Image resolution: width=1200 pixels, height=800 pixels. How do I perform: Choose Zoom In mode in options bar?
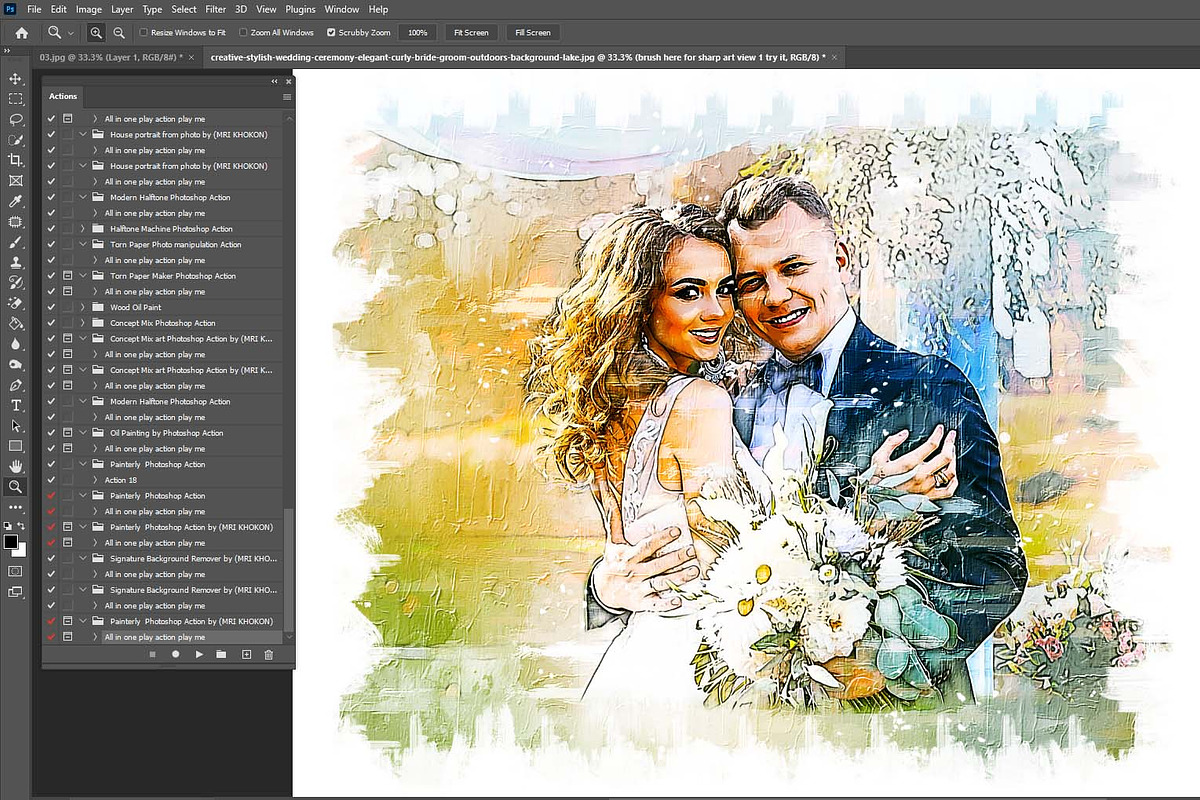(96, 33)
